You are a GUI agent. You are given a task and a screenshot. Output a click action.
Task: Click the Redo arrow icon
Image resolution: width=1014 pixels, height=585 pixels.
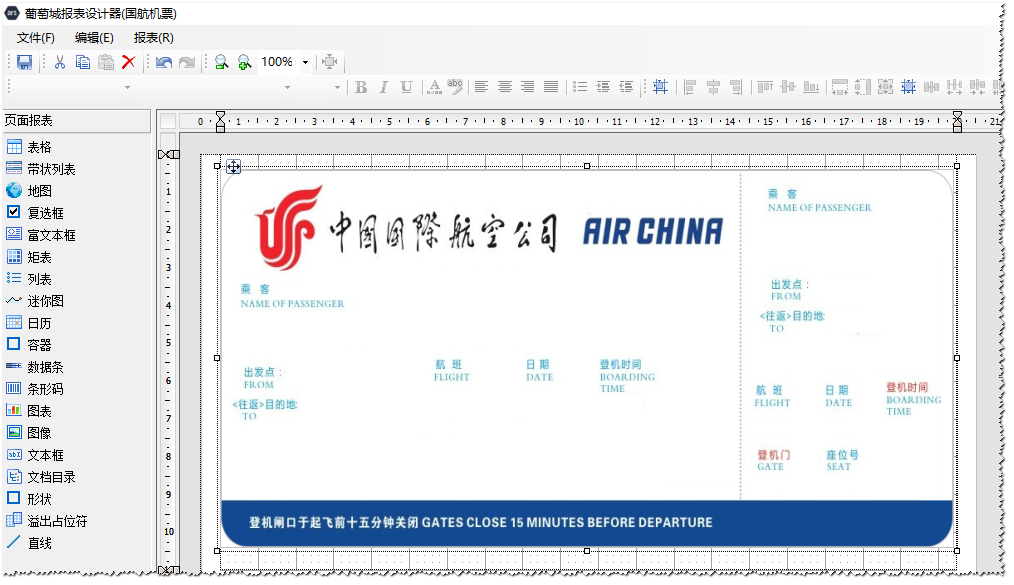coord(187,62)
